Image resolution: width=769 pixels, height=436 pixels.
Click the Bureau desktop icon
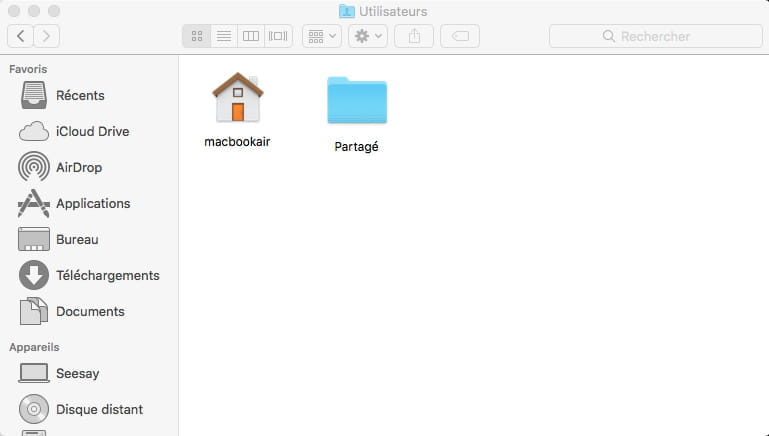point(34,239)
